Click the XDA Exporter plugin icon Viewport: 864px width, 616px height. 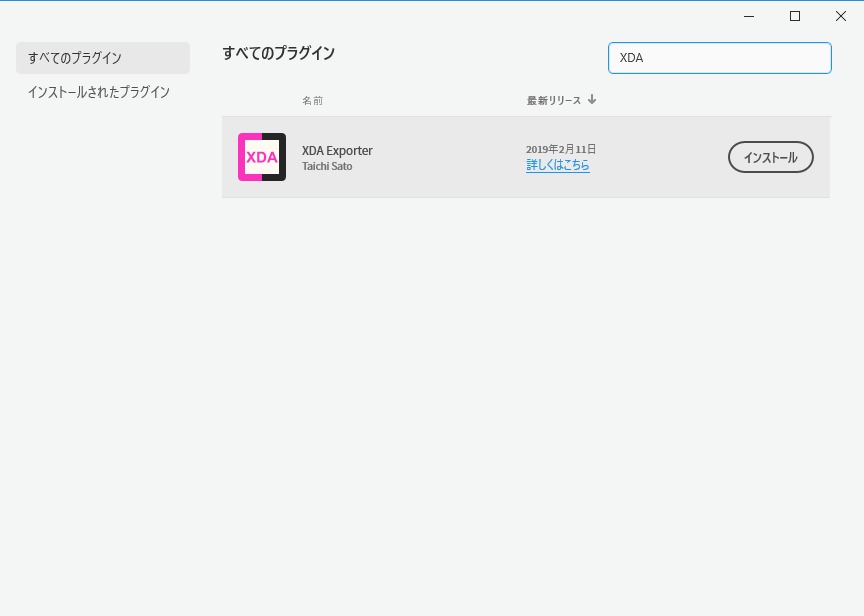click(x=262, y=157)
